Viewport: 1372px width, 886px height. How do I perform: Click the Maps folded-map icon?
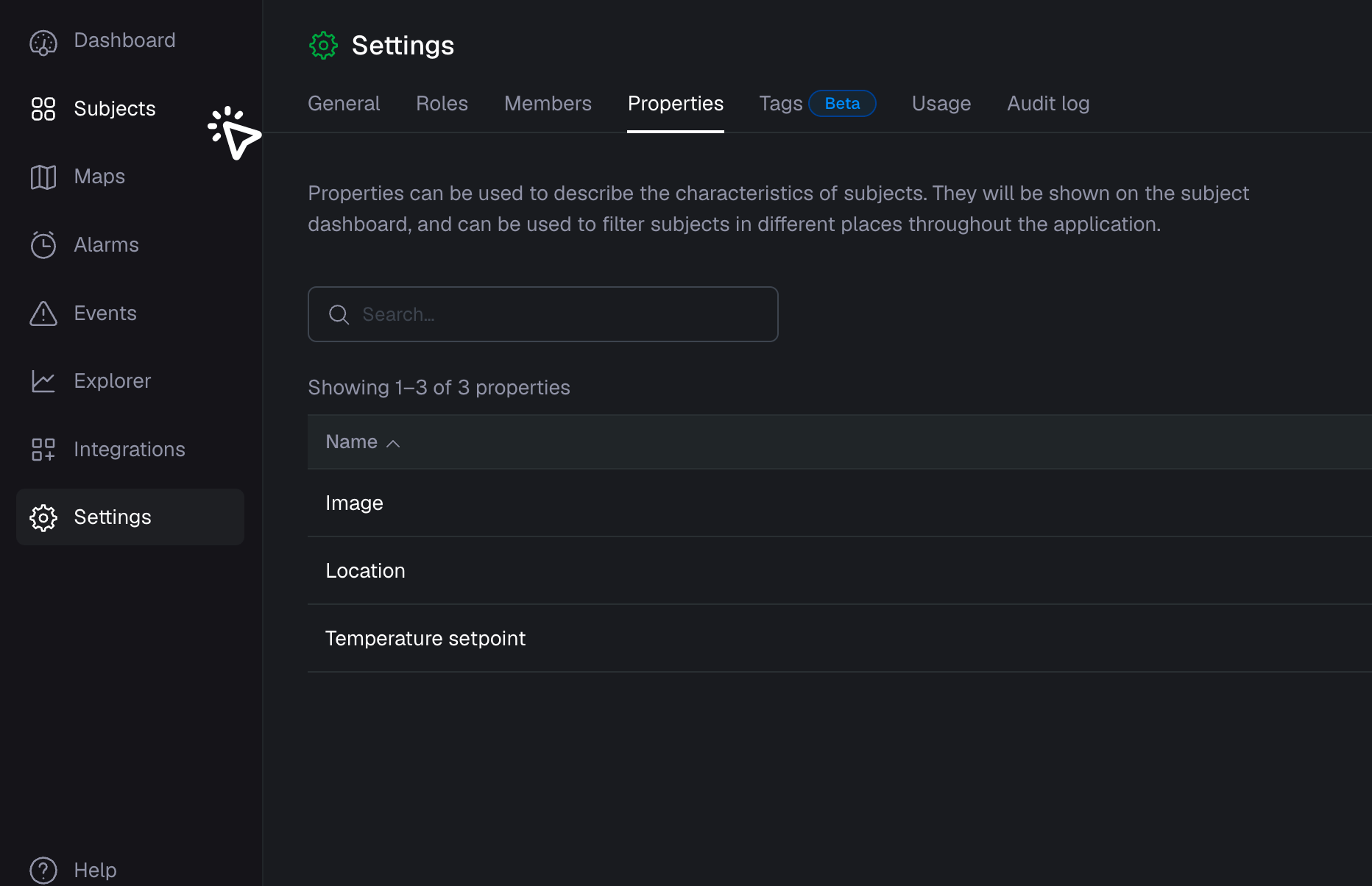point(43,177)
